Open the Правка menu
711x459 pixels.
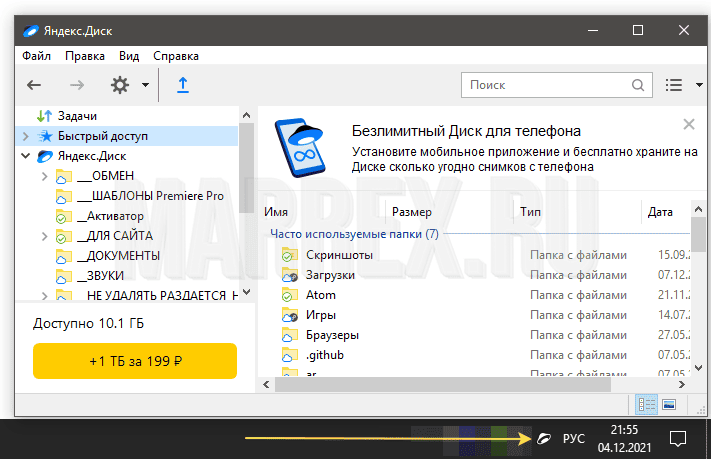[85, 56]
